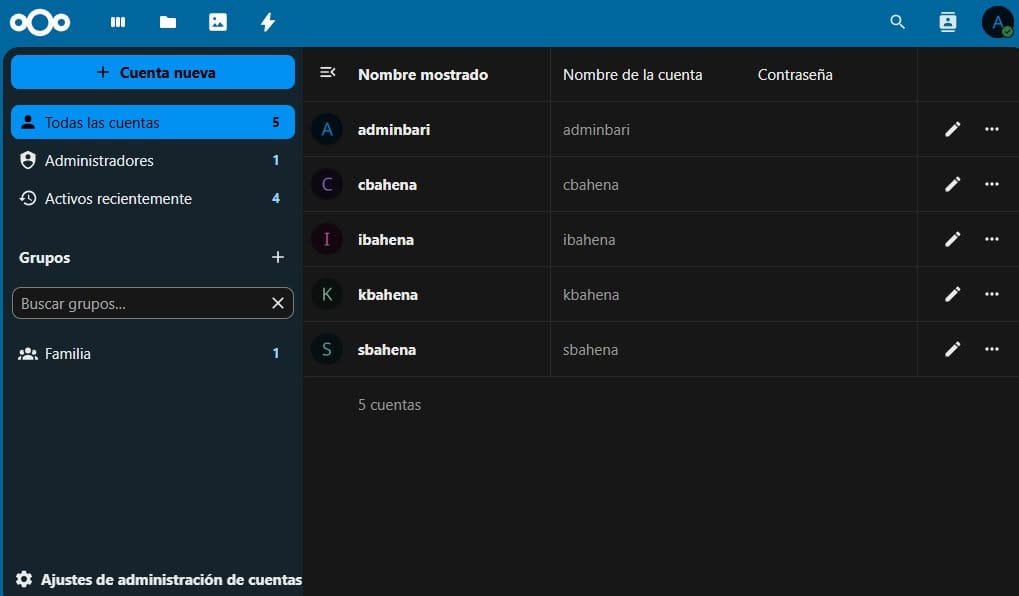Image resolution: width=1019 pixels, height=596 pixels.
Task: Click the adminbari display name
Action: point(394,129)
